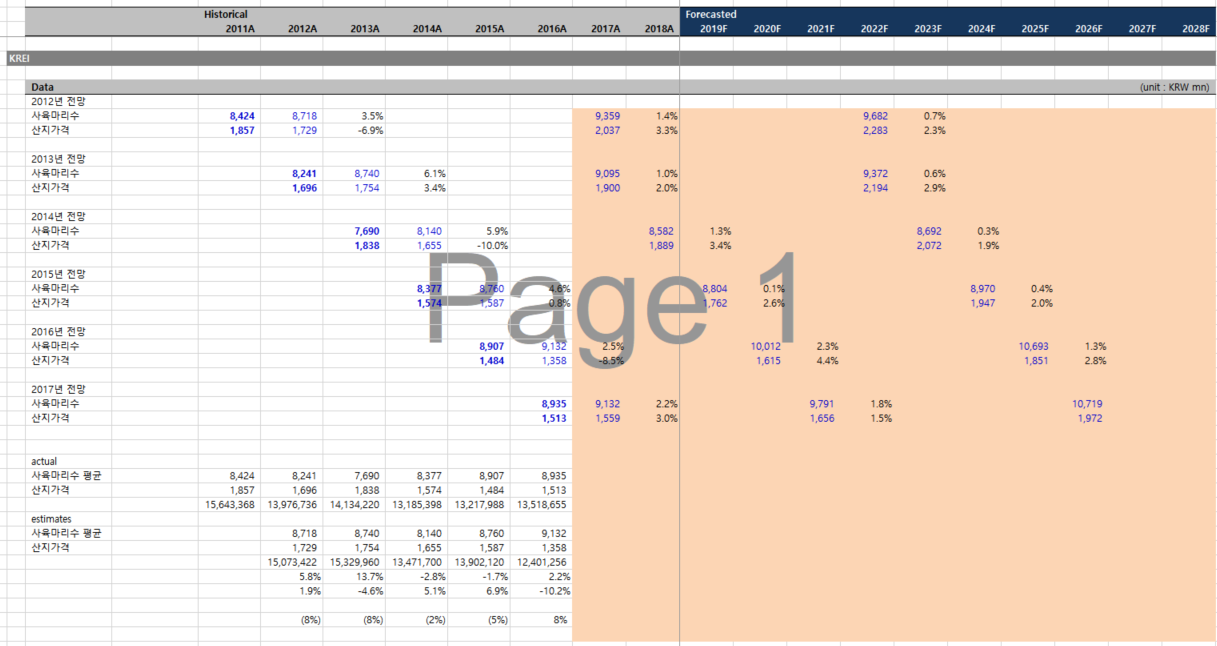Select the cell with value 12,401,256
Image resolution: width=1217 pixels, height=646 pixels.
pyautogui.click(x=542, y=562)
